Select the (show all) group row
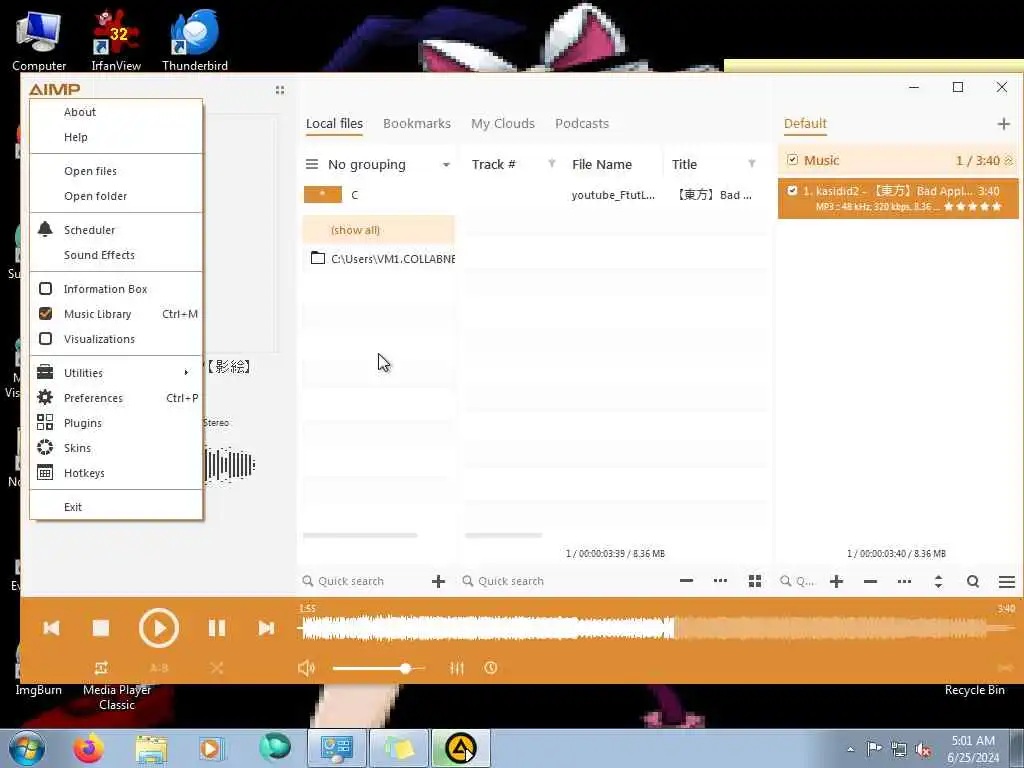Viewport: 1024px width, 768px height. [378, 230]
